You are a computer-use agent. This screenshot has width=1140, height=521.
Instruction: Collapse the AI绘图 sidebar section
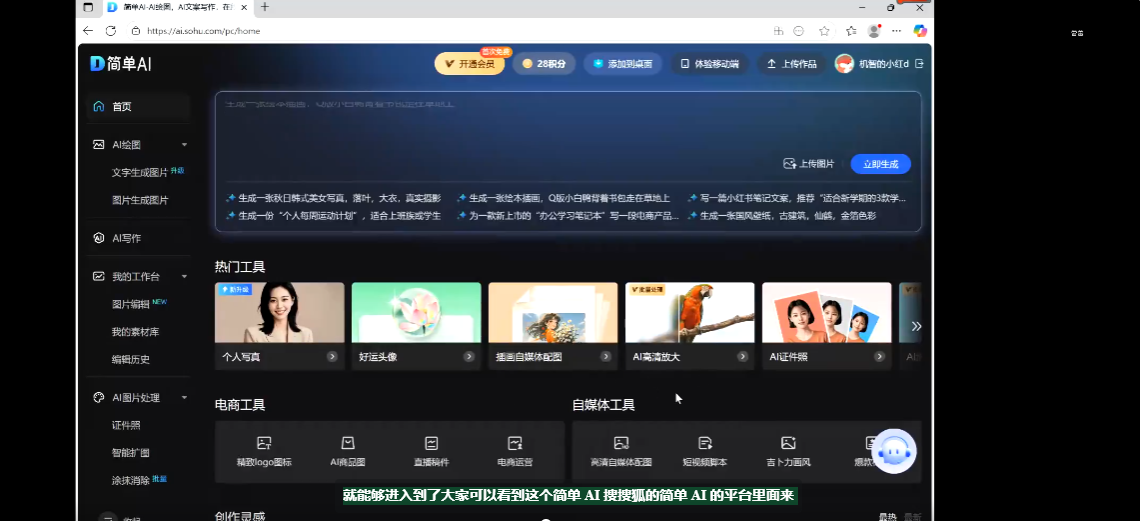coord(184,144)
